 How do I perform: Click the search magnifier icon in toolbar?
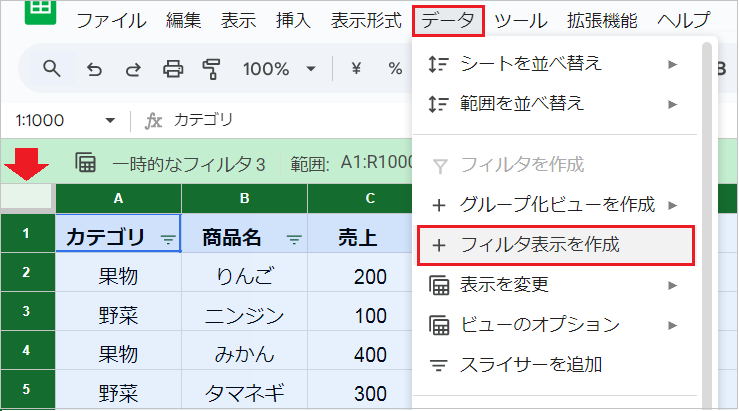click(x=51, y=69)
